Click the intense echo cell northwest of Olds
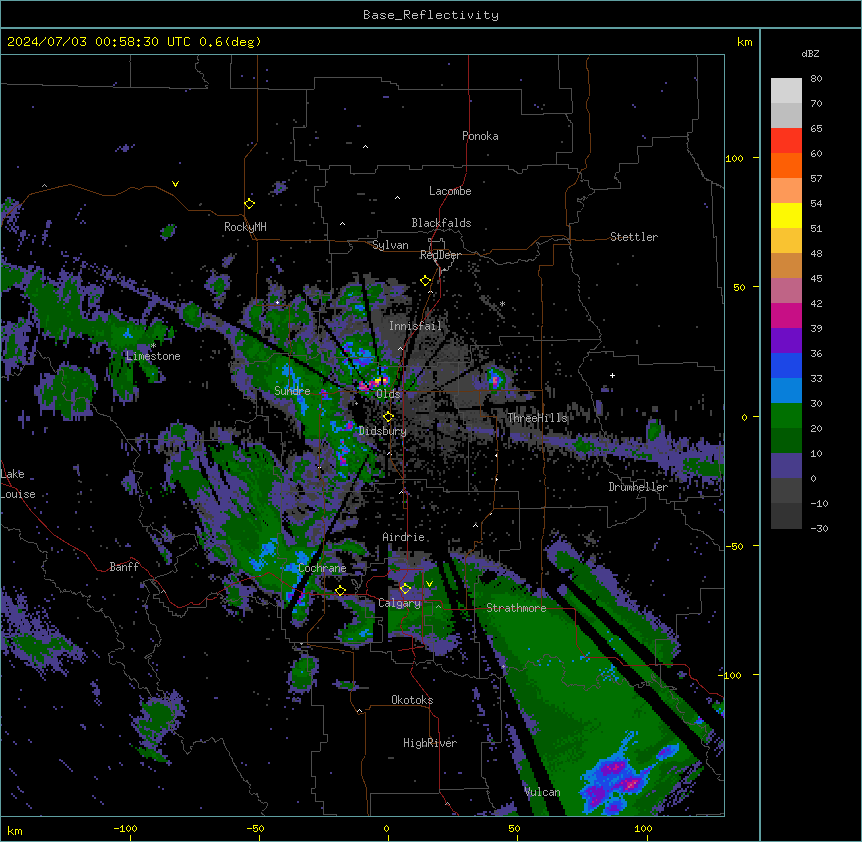862x842 pixels. click(374, 383)
